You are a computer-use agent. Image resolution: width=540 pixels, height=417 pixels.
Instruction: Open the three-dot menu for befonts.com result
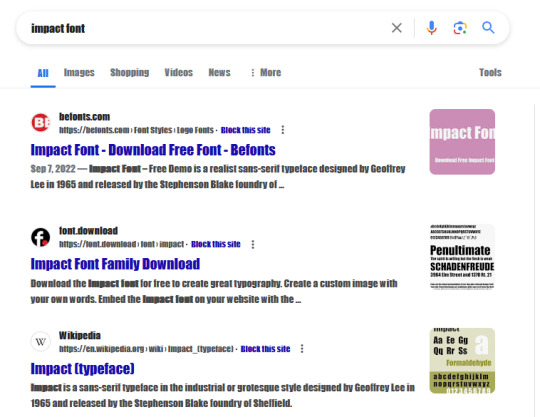coord(283,130)
